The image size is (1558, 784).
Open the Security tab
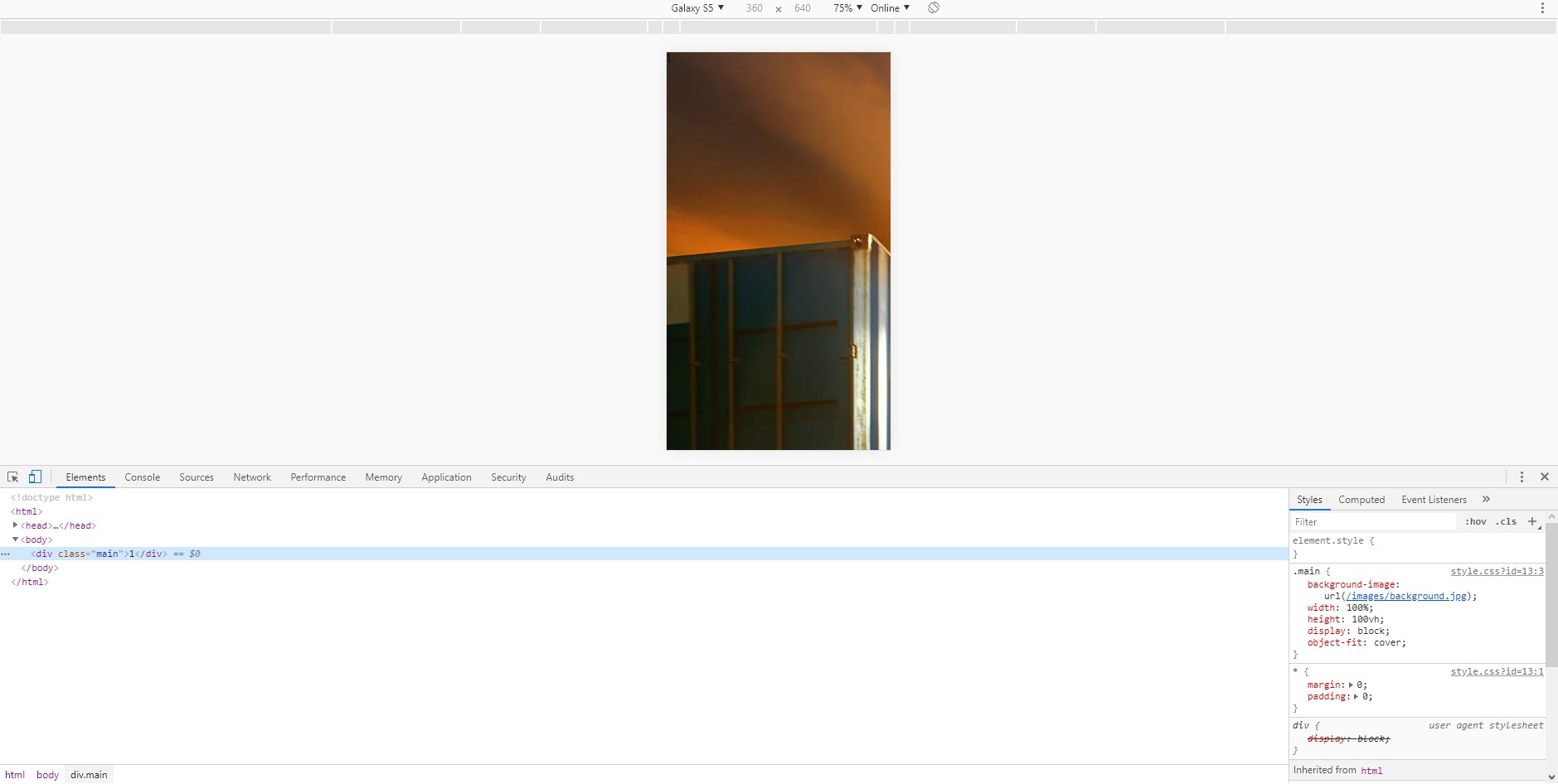point(508,477)
